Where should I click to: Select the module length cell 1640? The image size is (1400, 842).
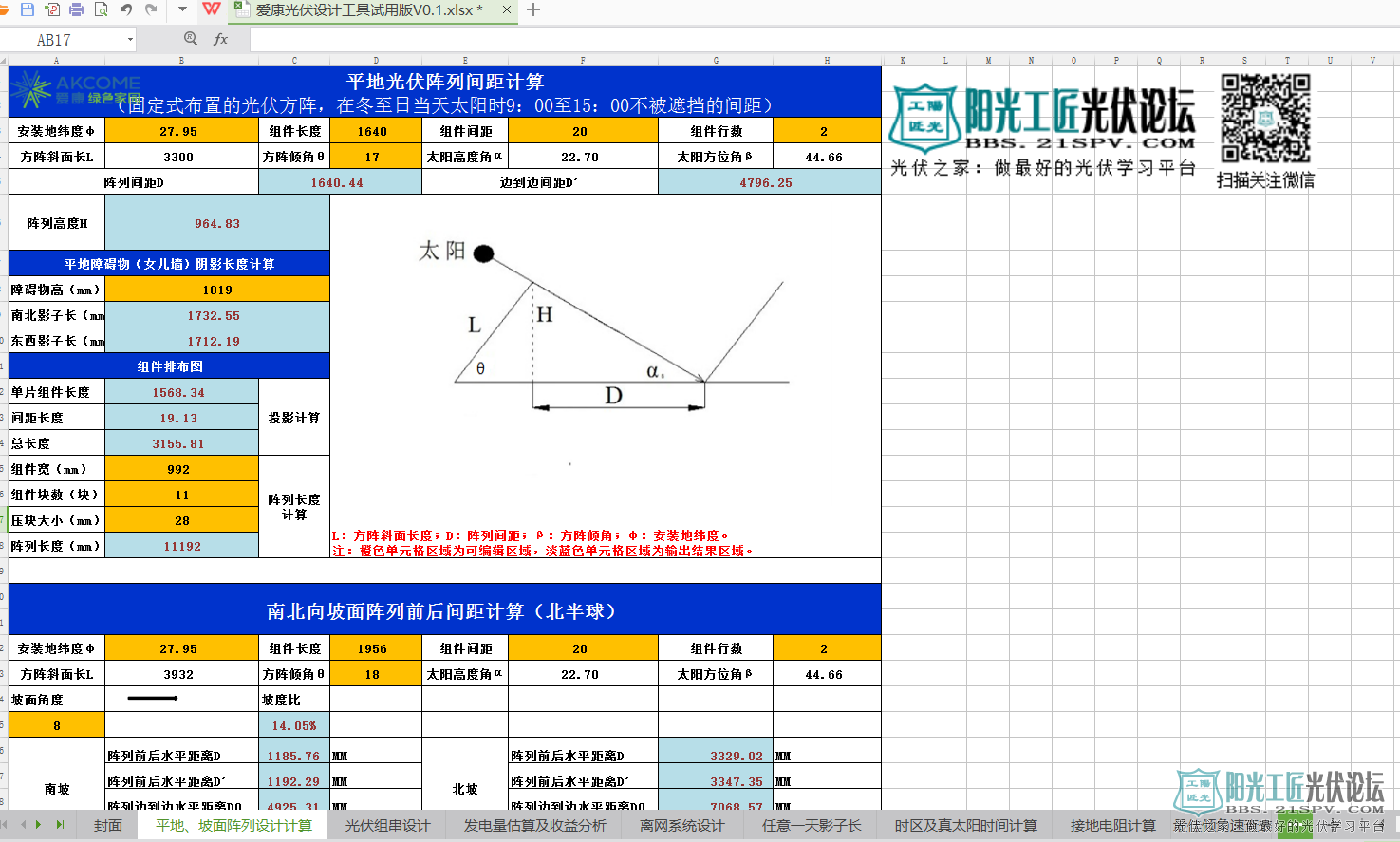click(x=376, y=131)
